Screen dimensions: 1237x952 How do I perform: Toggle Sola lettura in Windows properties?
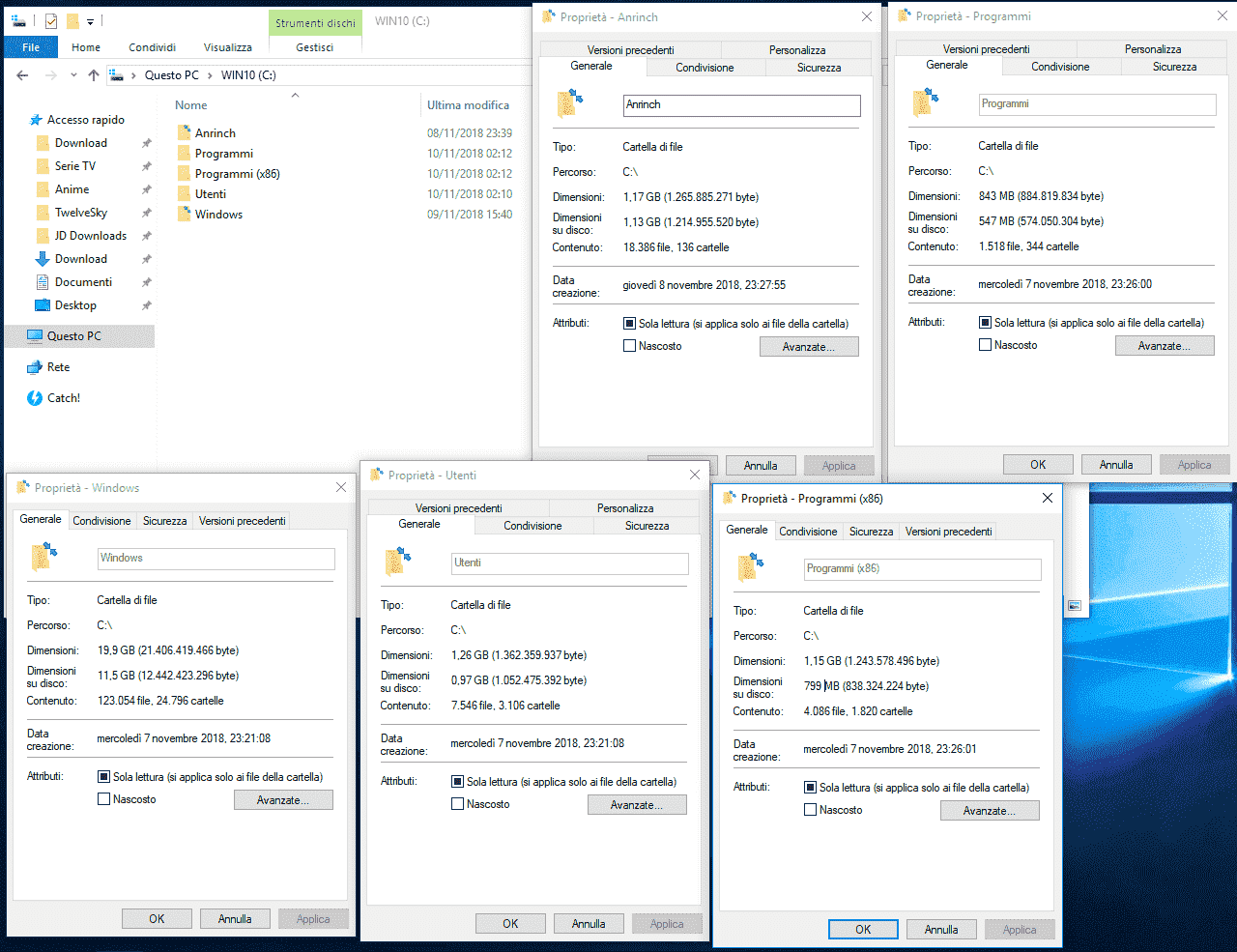click(104, 777)
